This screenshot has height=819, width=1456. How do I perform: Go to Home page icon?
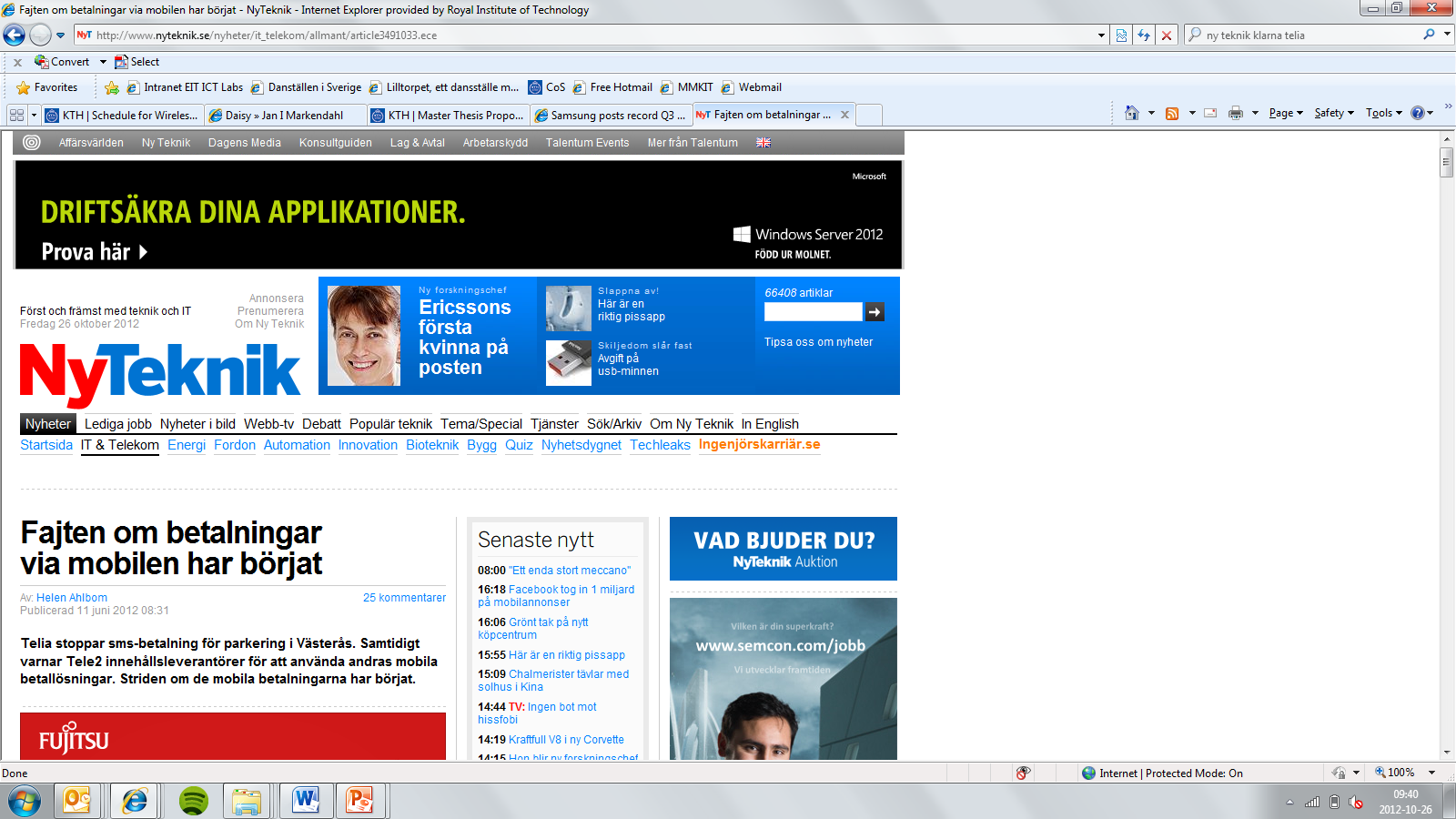1132,113
